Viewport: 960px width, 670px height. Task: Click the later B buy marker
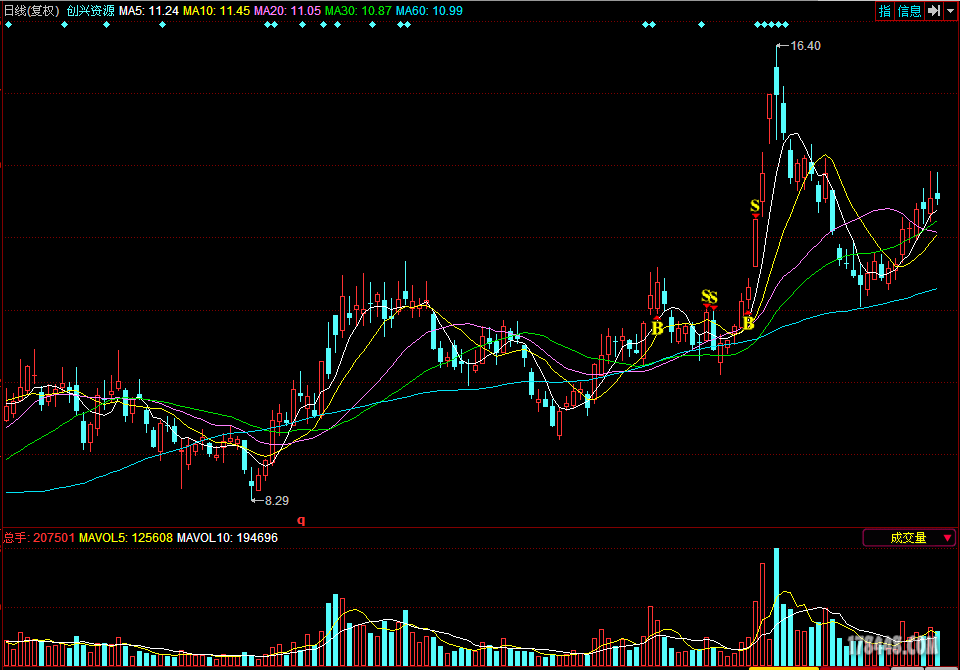[x=748, y=323]
